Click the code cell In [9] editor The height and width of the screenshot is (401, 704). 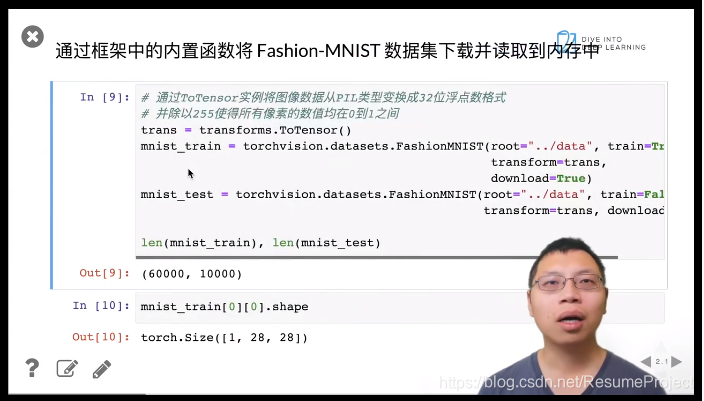click(x=400, y=171)
